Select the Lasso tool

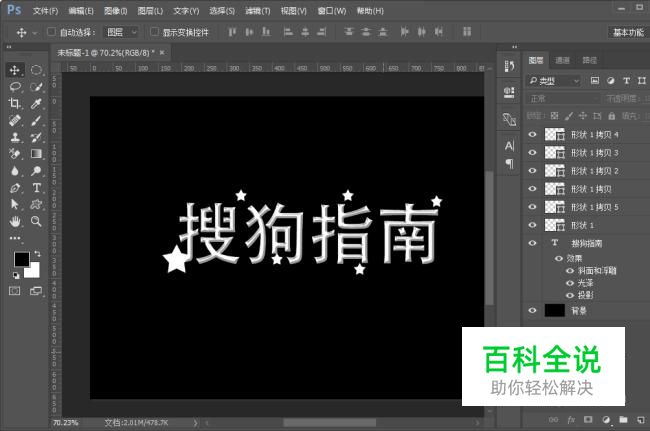point(15,86)
